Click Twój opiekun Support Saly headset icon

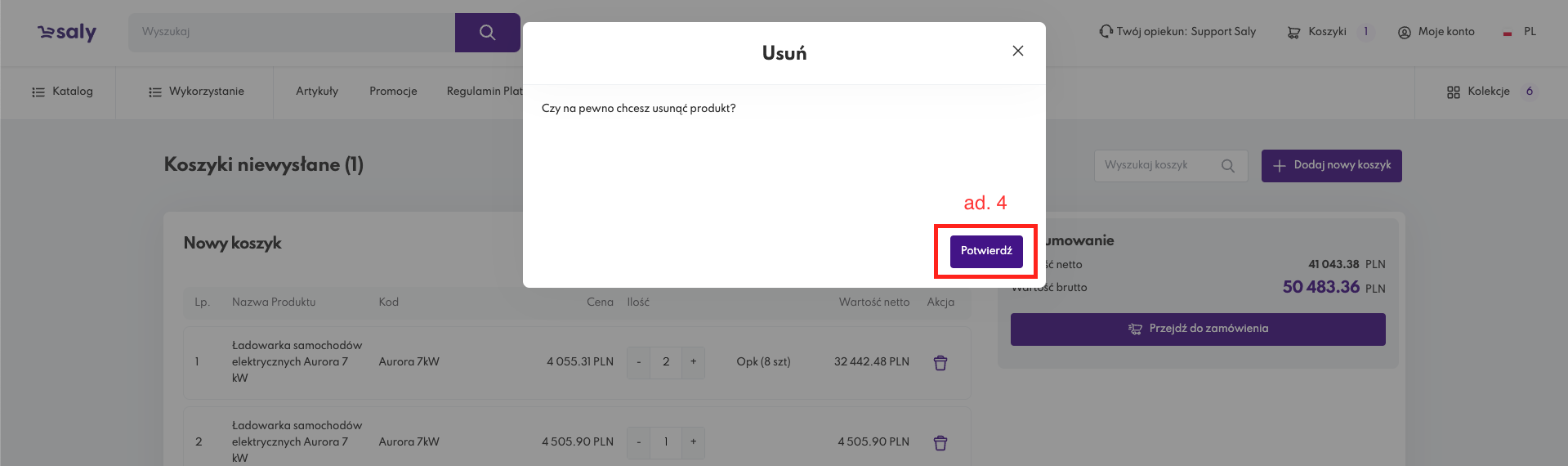point(1106,32)
